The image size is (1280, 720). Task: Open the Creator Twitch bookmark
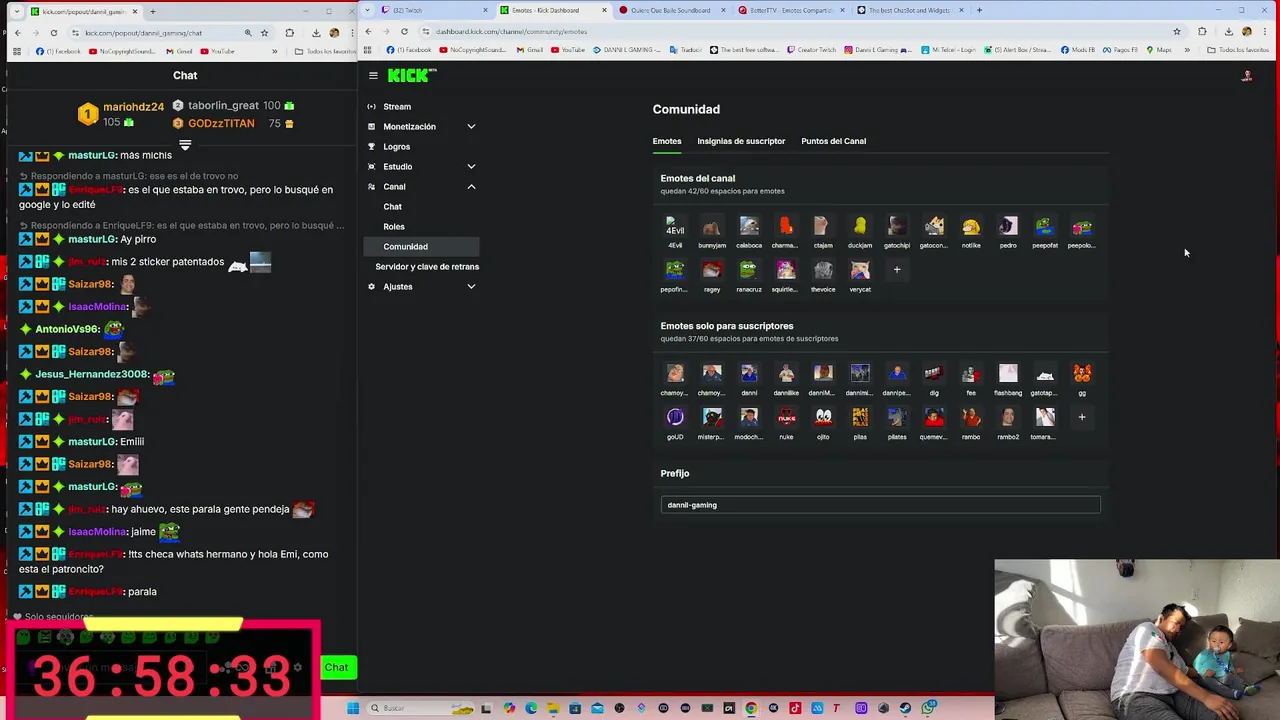[x=811, y=50]
